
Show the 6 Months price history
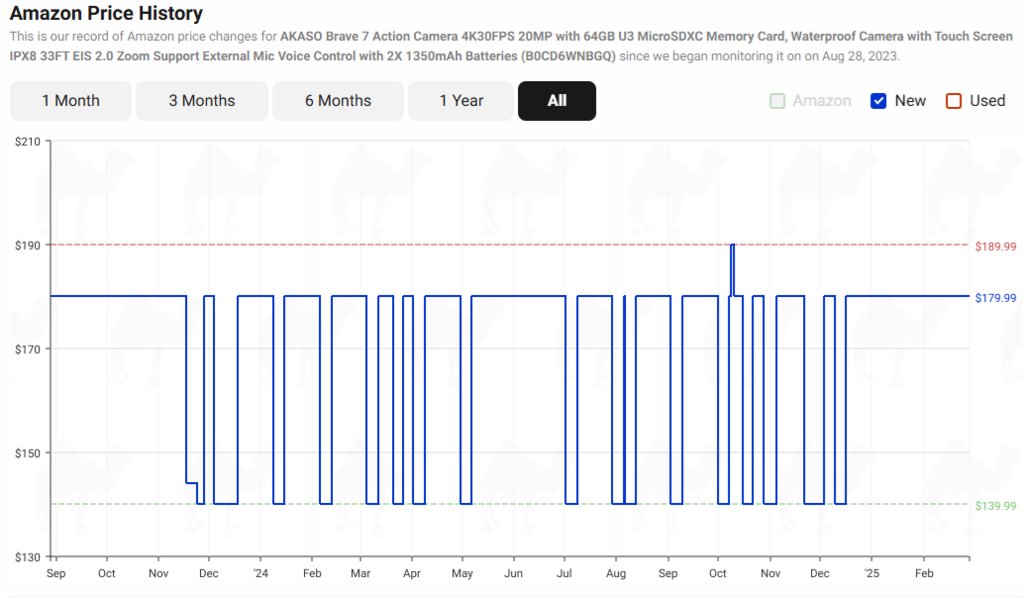pos(338,101)
